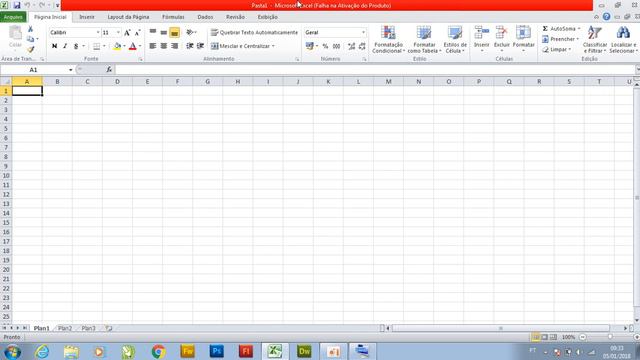Align text right in cell
Viewport: 640px width, 360px height.
pyautogui.click(x=174, y=46)
